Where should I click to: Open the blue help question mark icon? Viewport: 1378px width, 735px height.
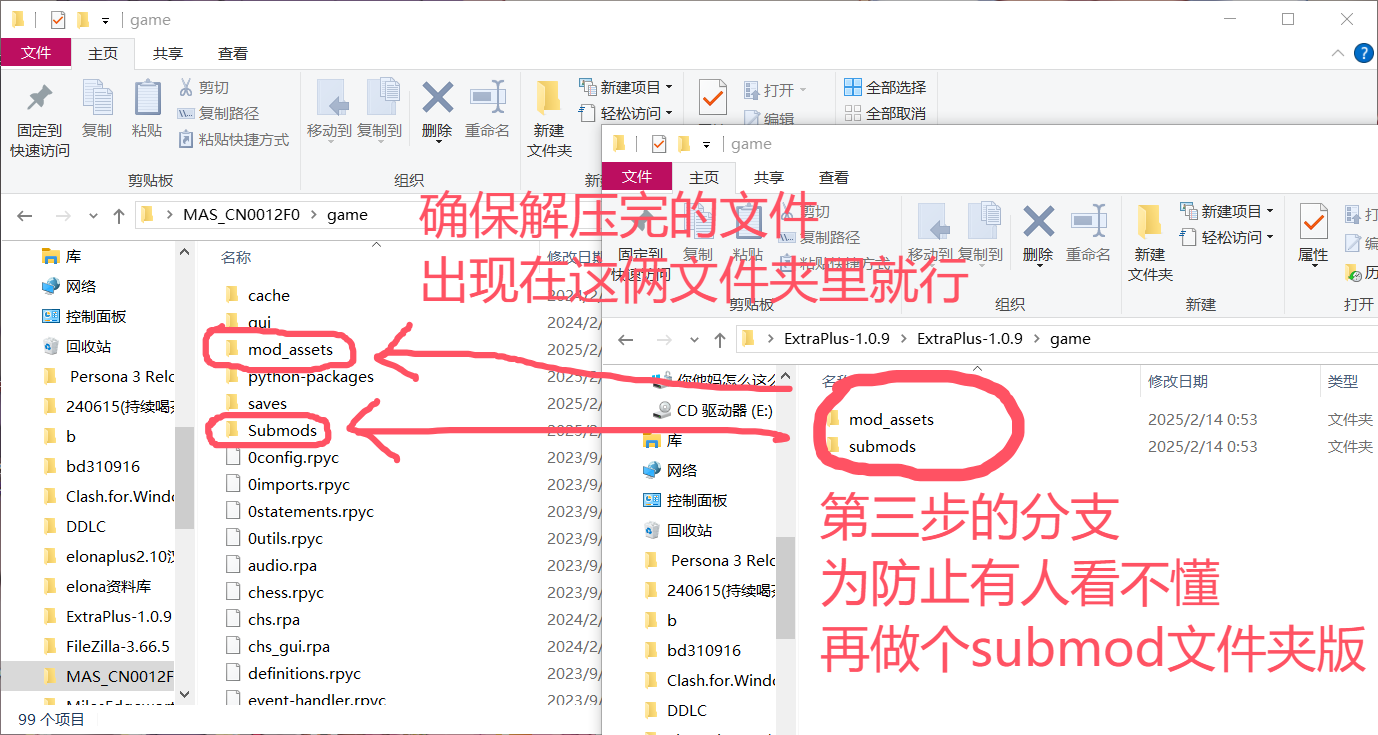[1363, 53]
